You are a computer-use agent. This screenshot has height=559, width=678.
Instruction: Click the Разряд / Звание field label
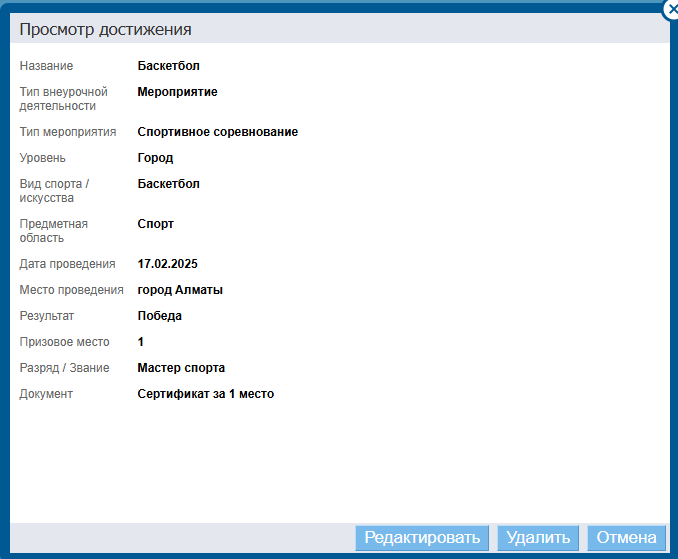[64, 368]
